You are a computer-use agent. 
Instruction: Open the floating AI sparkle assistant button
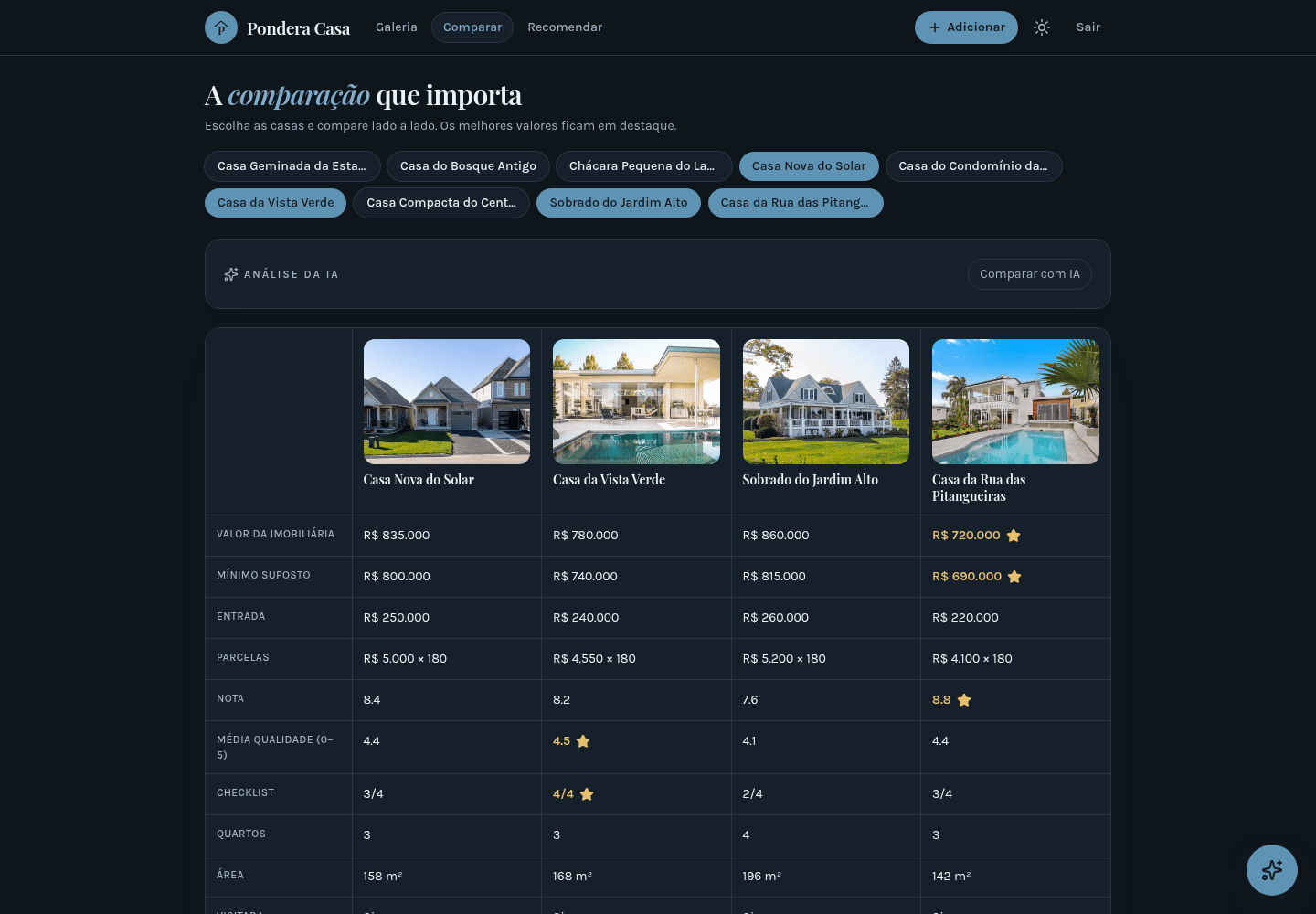(x=1272, y=870)
